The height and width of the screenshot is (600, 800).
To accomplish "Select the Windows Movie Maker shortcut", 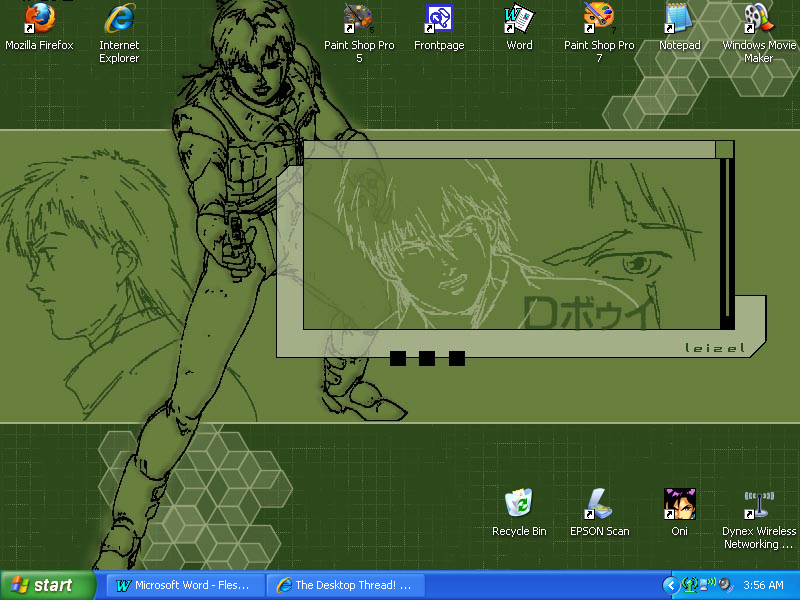I will point(759,33).
